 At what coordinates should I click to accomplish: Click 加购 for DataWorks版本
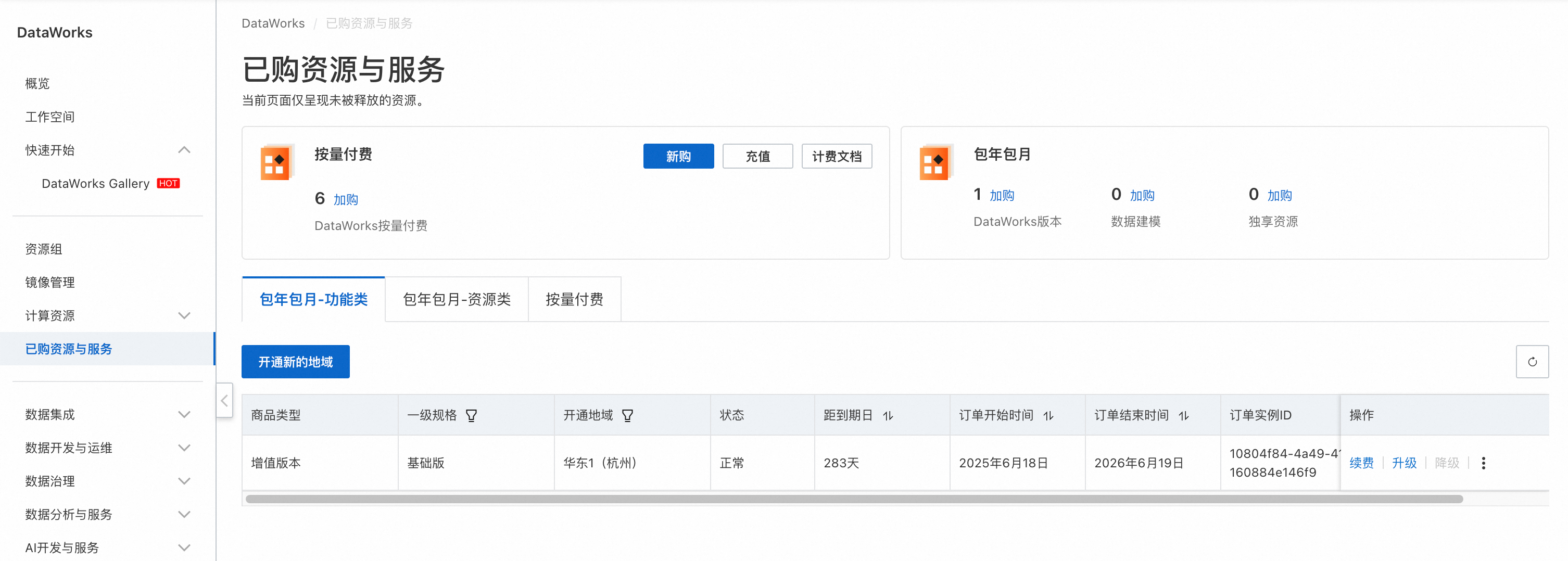pos(1002,195)
